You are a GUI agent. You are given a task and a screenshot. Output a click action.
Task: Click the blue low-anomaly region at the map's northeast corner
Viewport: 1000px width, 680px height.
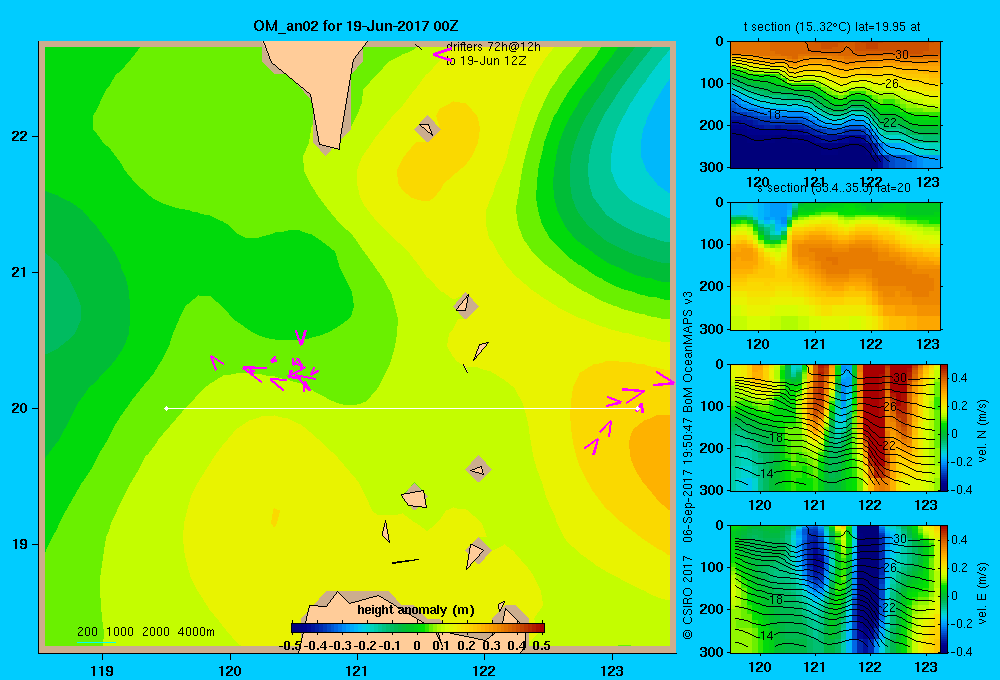pos(657,140)
